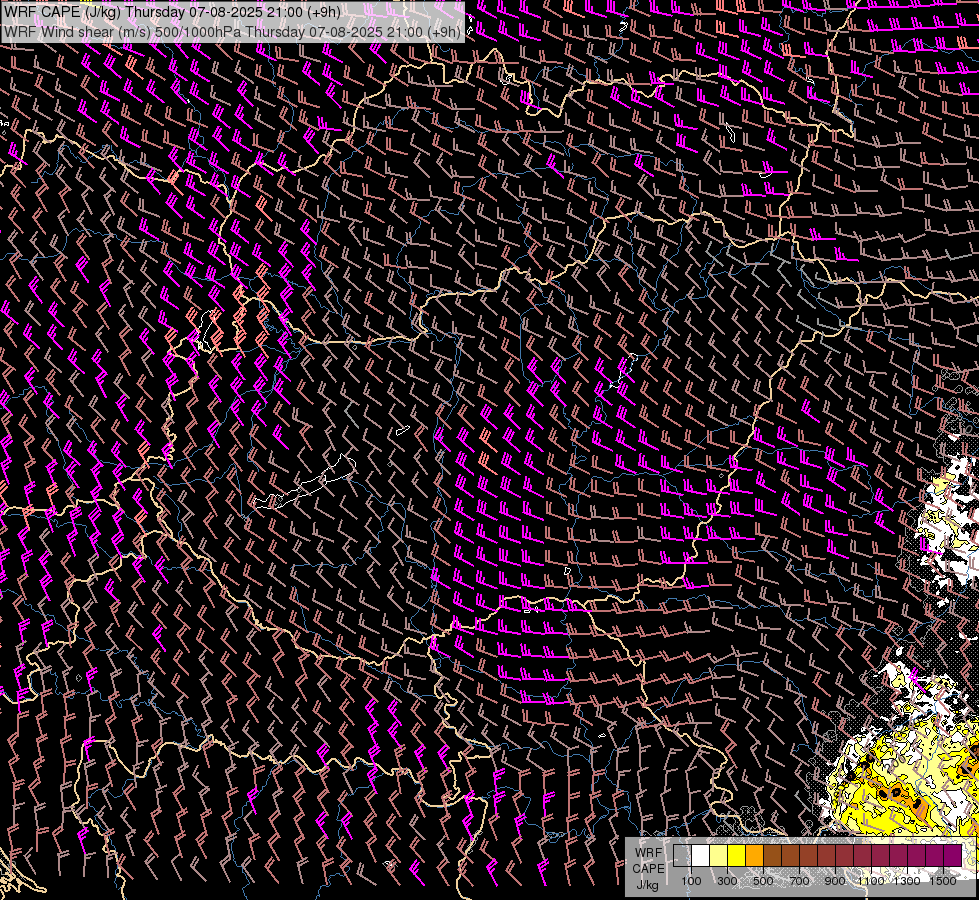The image size is (979, 900).
Task: Click the elongated white lake outline mid-map
Action: 304,483
